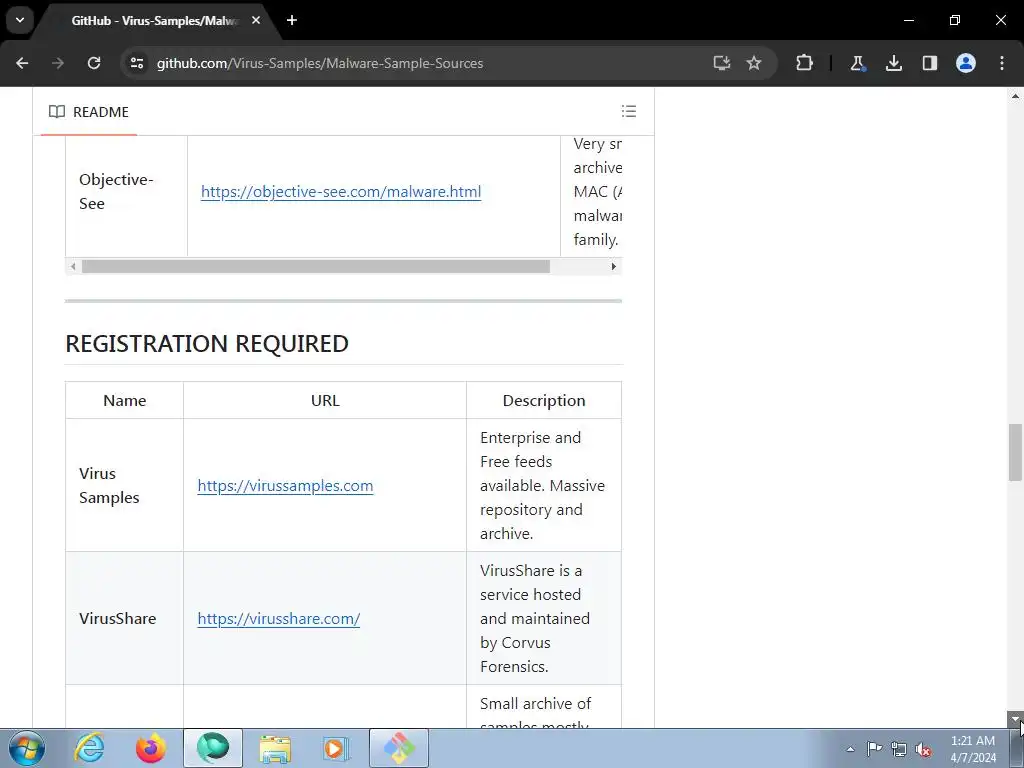Open the clock showing 1:21 AM
Viewport: 1024px width, 768px height.
click(973, 749)
